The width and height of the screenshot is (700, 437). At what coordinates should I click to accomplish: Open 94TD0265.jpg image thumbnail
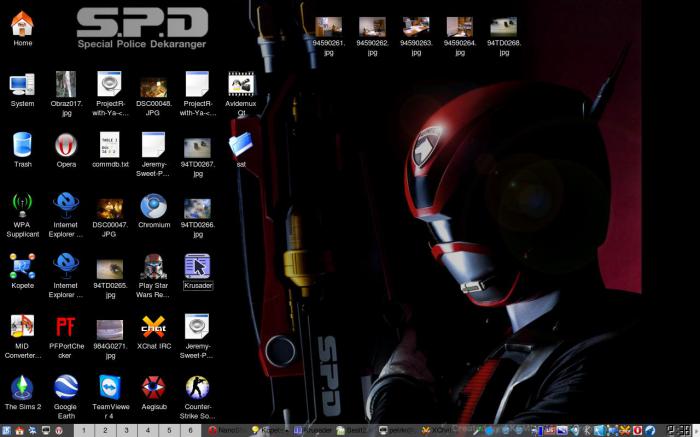click(x=110, y=278)
